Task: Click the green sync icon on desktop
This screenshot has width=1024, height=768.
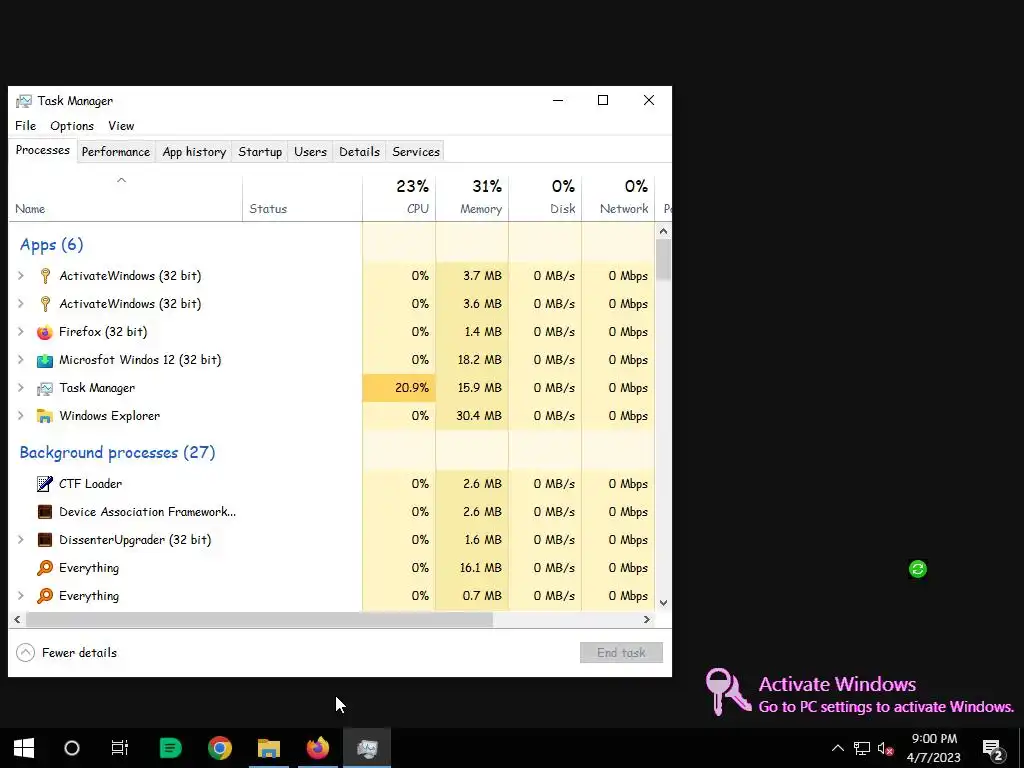Action: pos(918,569)
